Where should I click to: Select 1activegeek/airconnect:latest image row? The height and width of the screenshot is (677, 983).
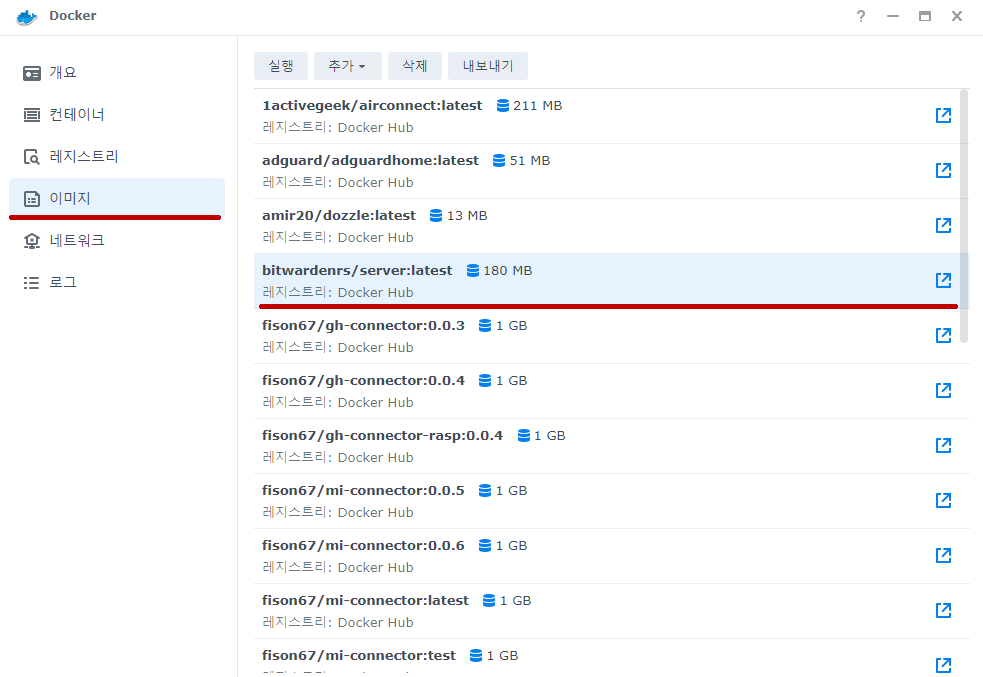pos(607,116)
